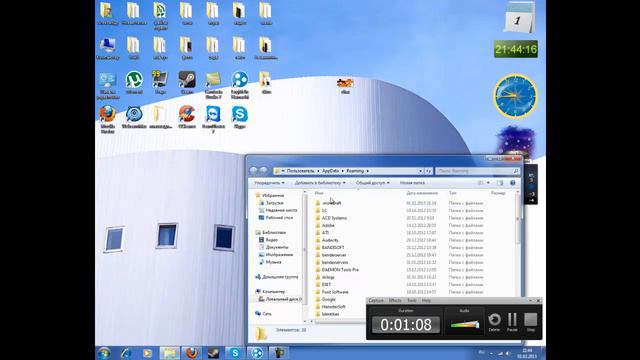Click the Explorer forward navigation button
This screenshot has width=640, height=360.
click(264, 171)
